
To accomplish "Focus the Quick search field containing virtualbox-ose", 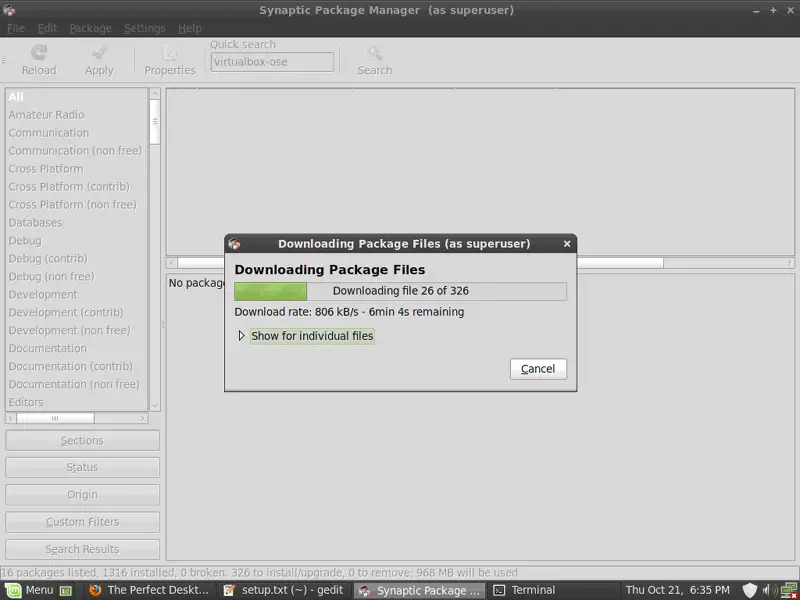I will [272, 62].
